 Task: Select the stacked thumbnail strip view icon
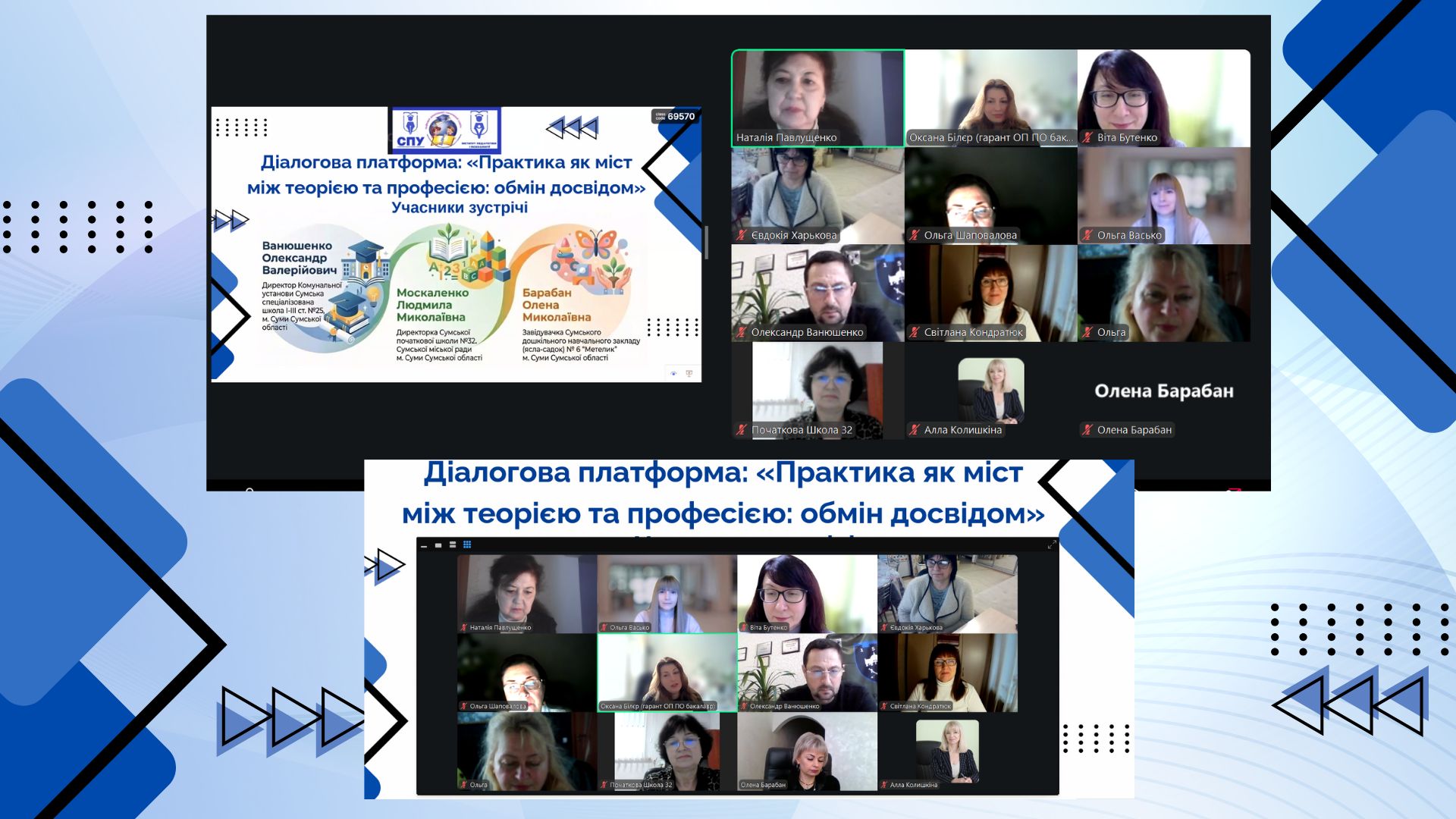[x=453, y=544]
